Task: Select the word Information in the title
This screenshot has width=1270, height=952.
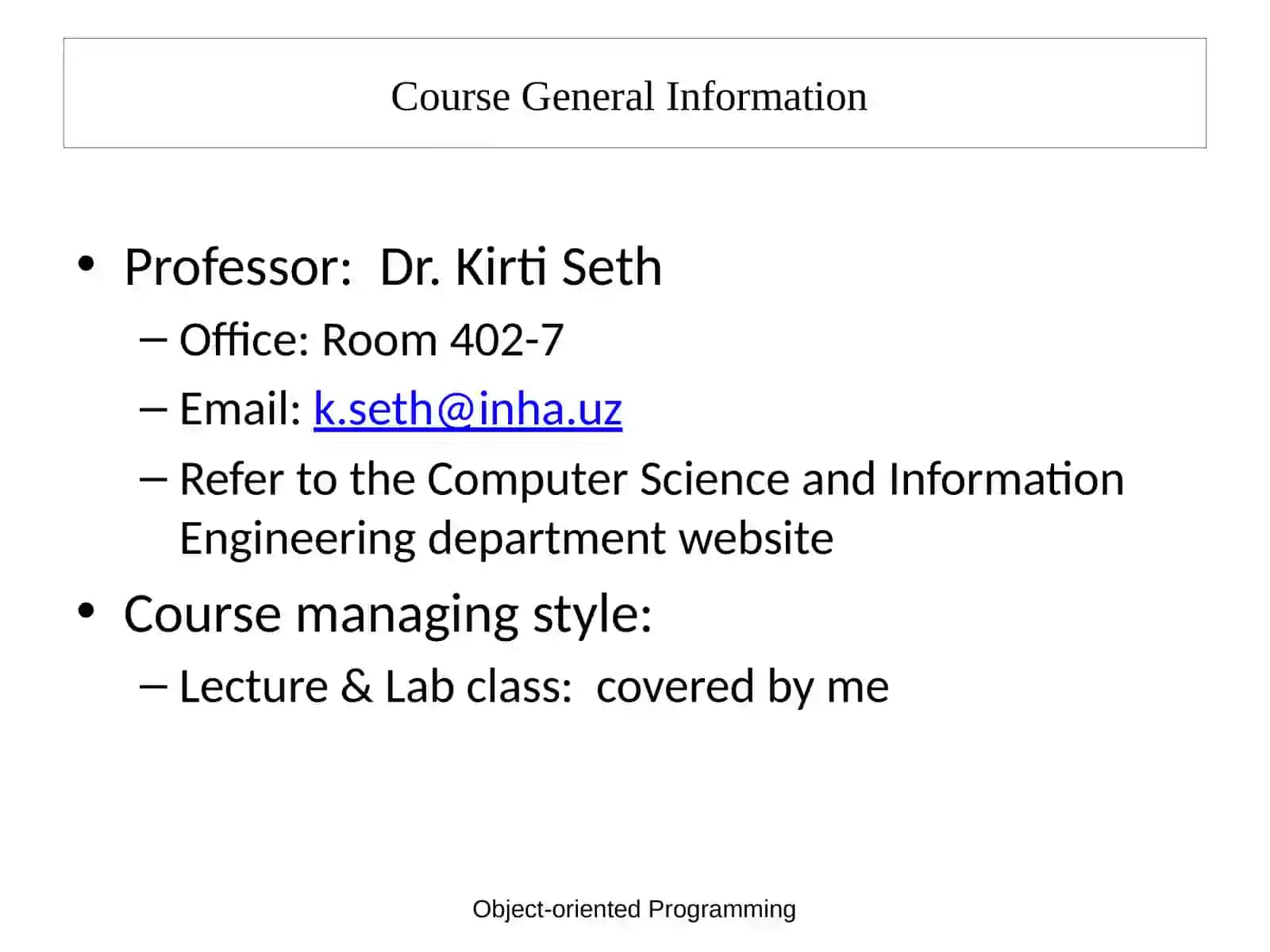Action: click(x=767, y=97)
